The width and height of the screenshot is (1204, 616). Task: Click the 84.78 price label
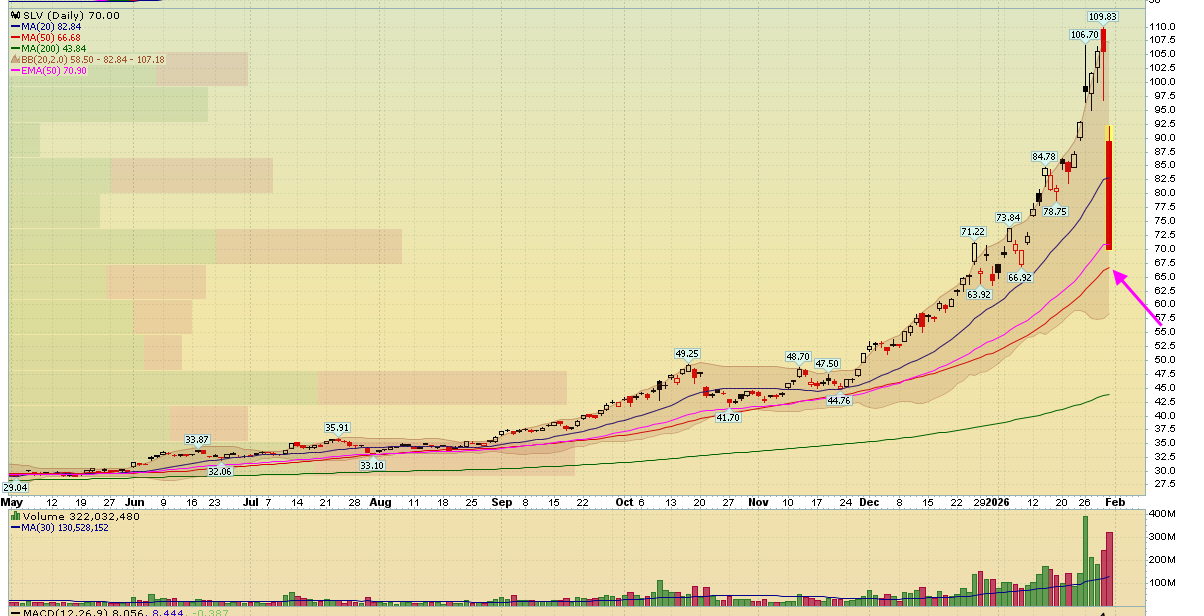click(x=1044, y=157)
